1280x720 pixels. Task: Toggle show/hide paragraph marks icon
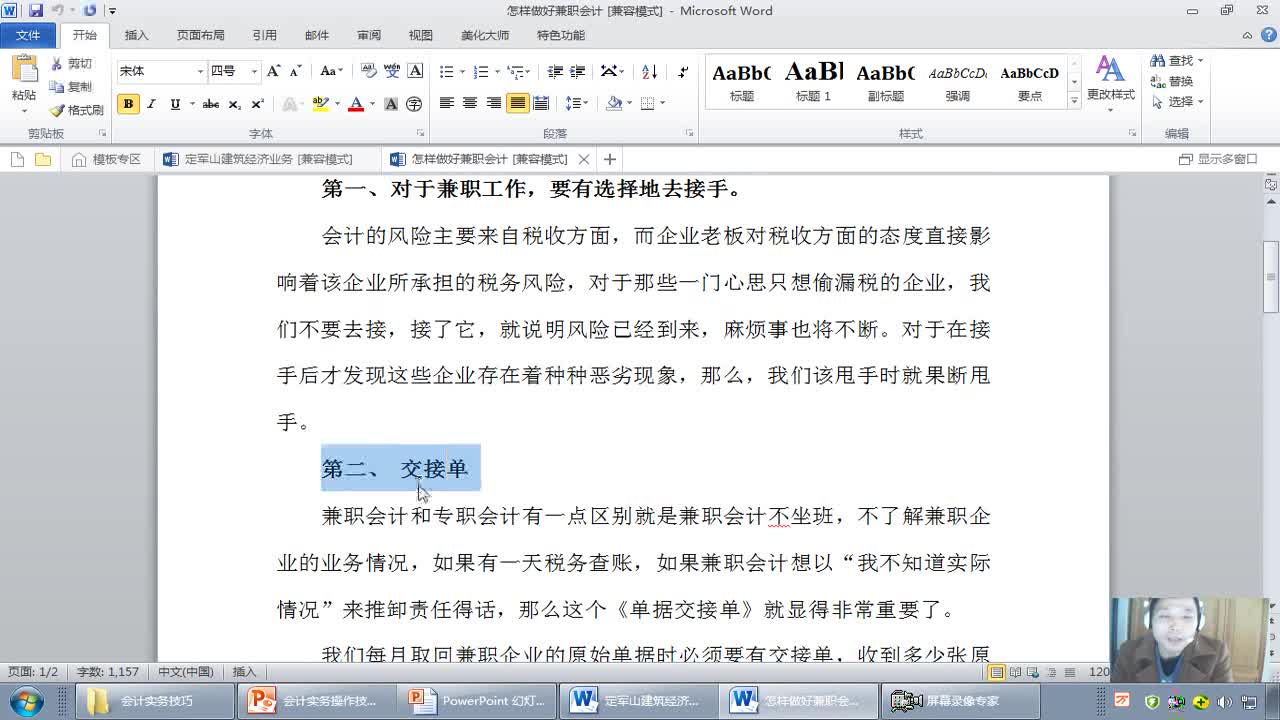coord(682,72)
